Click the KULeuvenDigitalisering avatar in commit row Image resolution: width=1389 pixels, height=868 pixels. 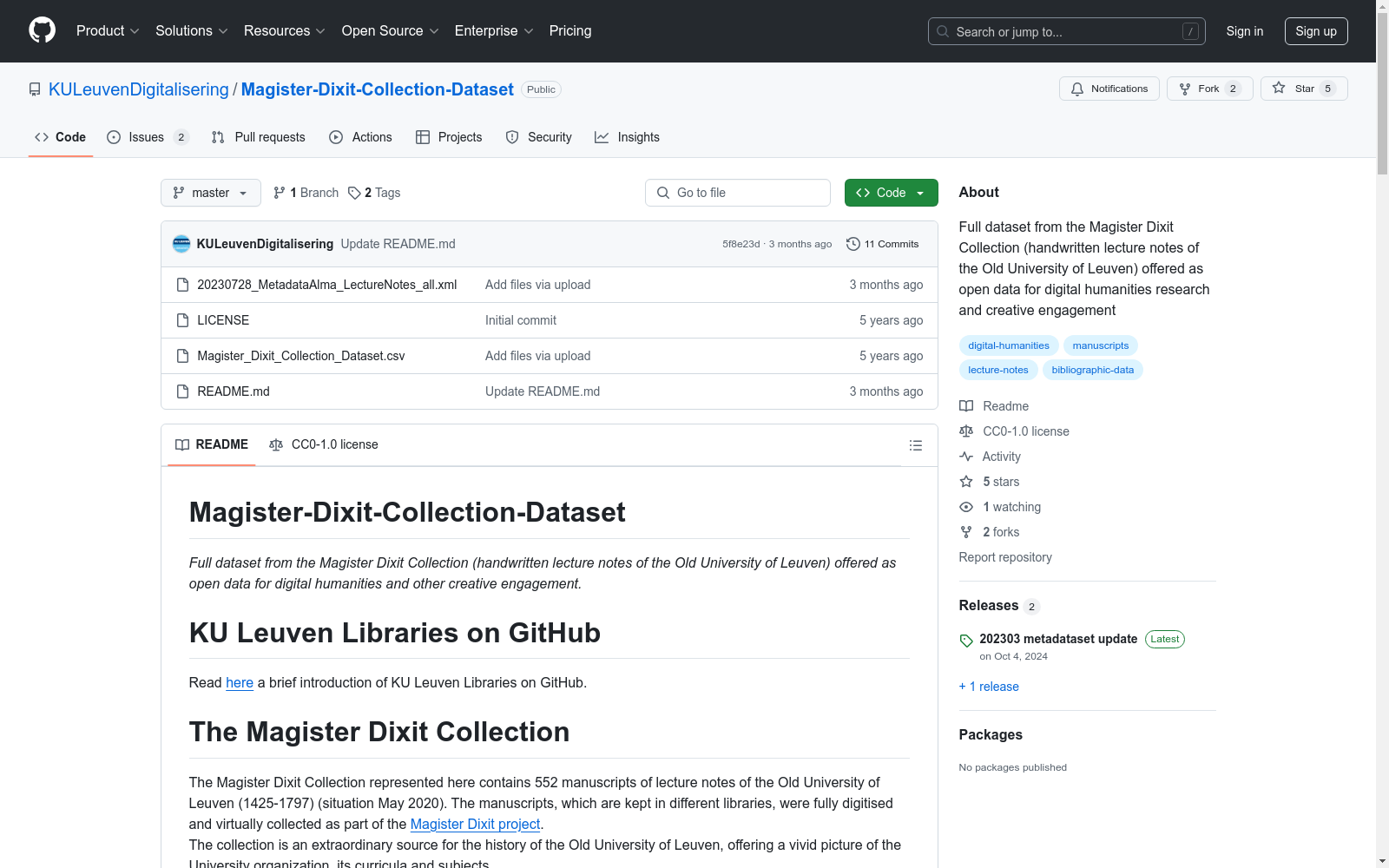(181, 244)
